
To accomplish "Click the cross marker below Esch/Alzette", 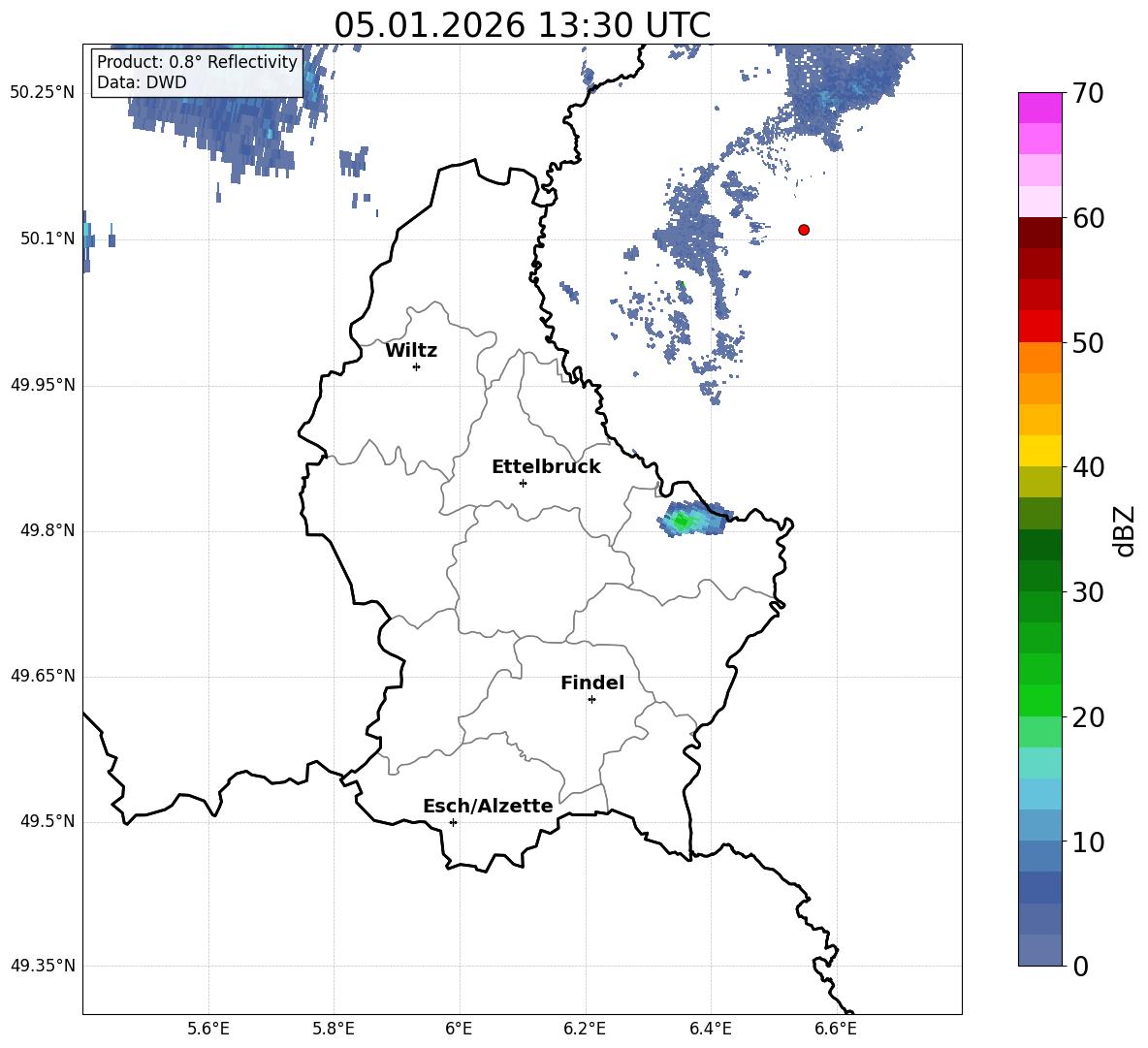I will tap(453, 822).
